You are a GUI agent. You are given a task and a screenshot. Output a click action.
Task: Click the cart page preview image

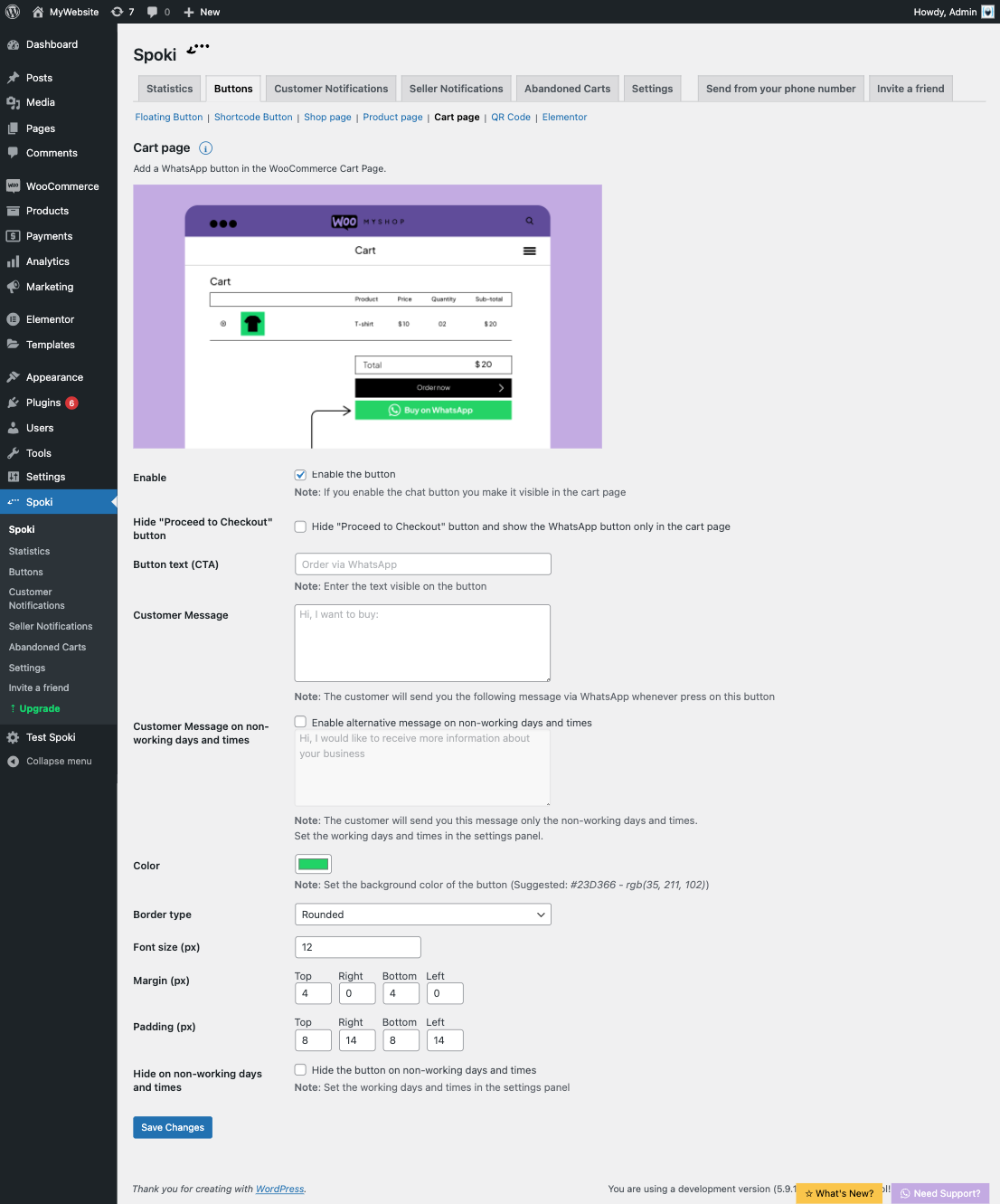(x=367, y=317)
